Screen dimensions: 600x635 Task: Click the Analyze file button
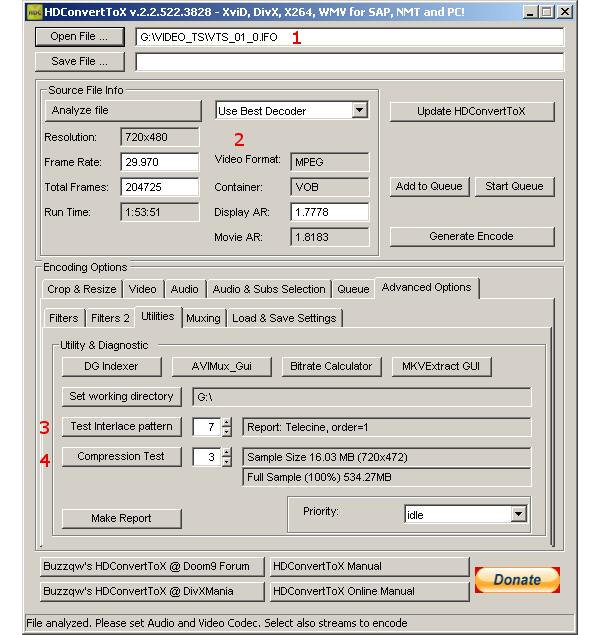123,111
